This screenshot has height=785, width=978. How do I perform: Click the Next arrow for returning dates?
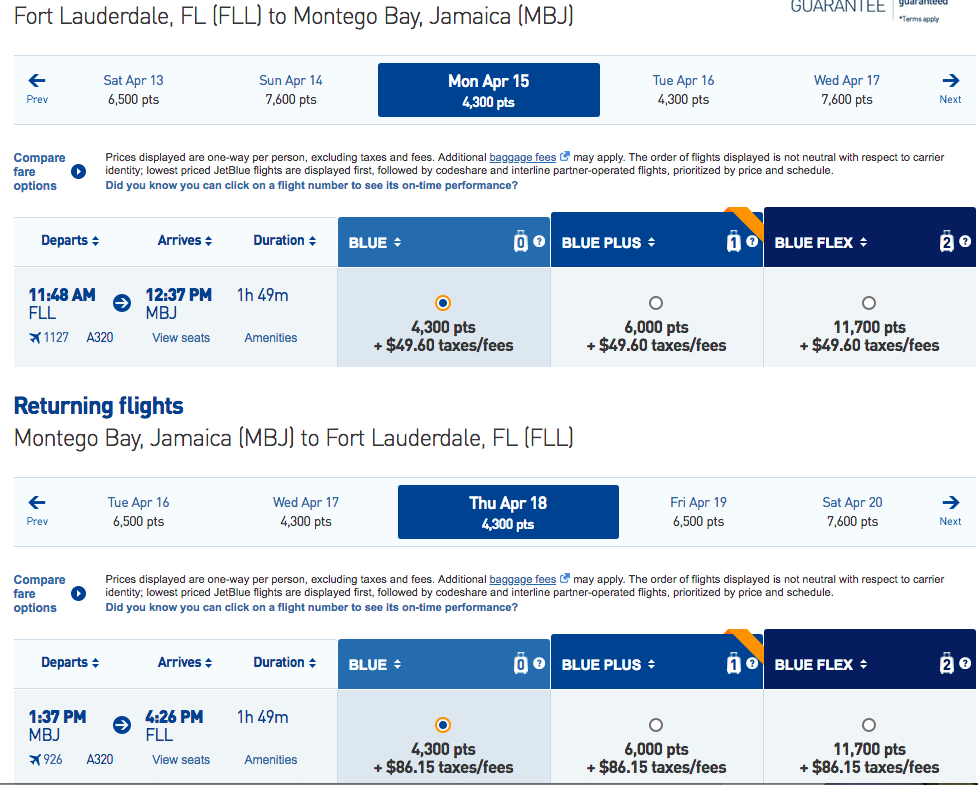coord(950,509)
